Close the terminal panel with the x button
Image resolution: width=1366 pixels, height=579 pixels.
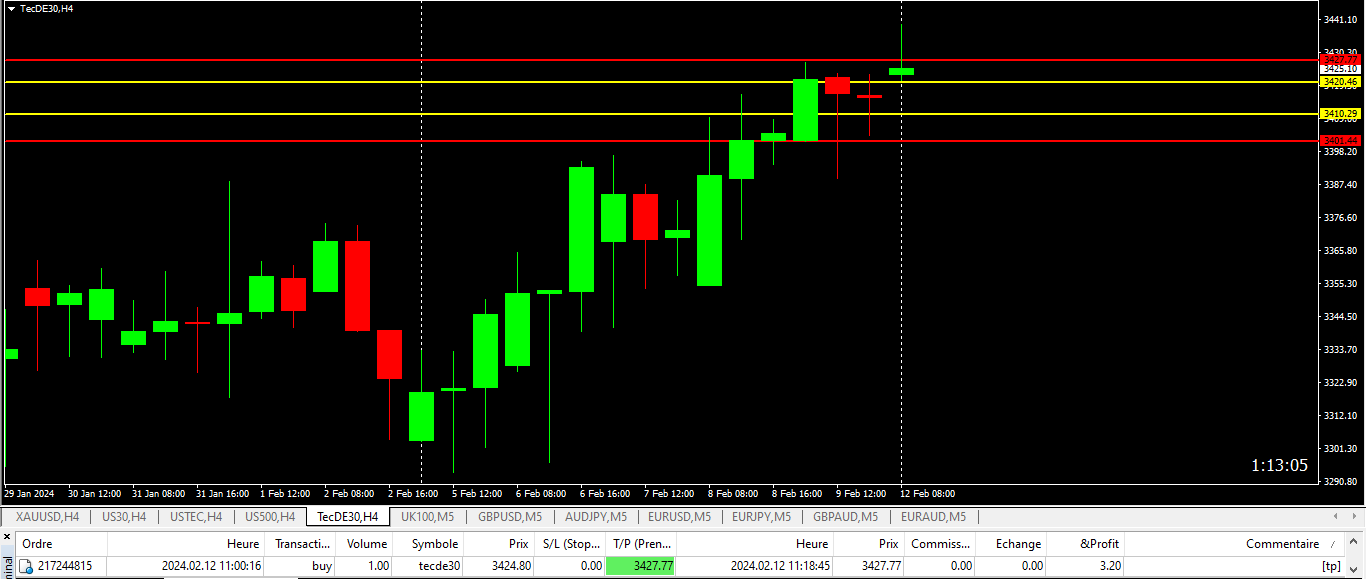(8, 538)
